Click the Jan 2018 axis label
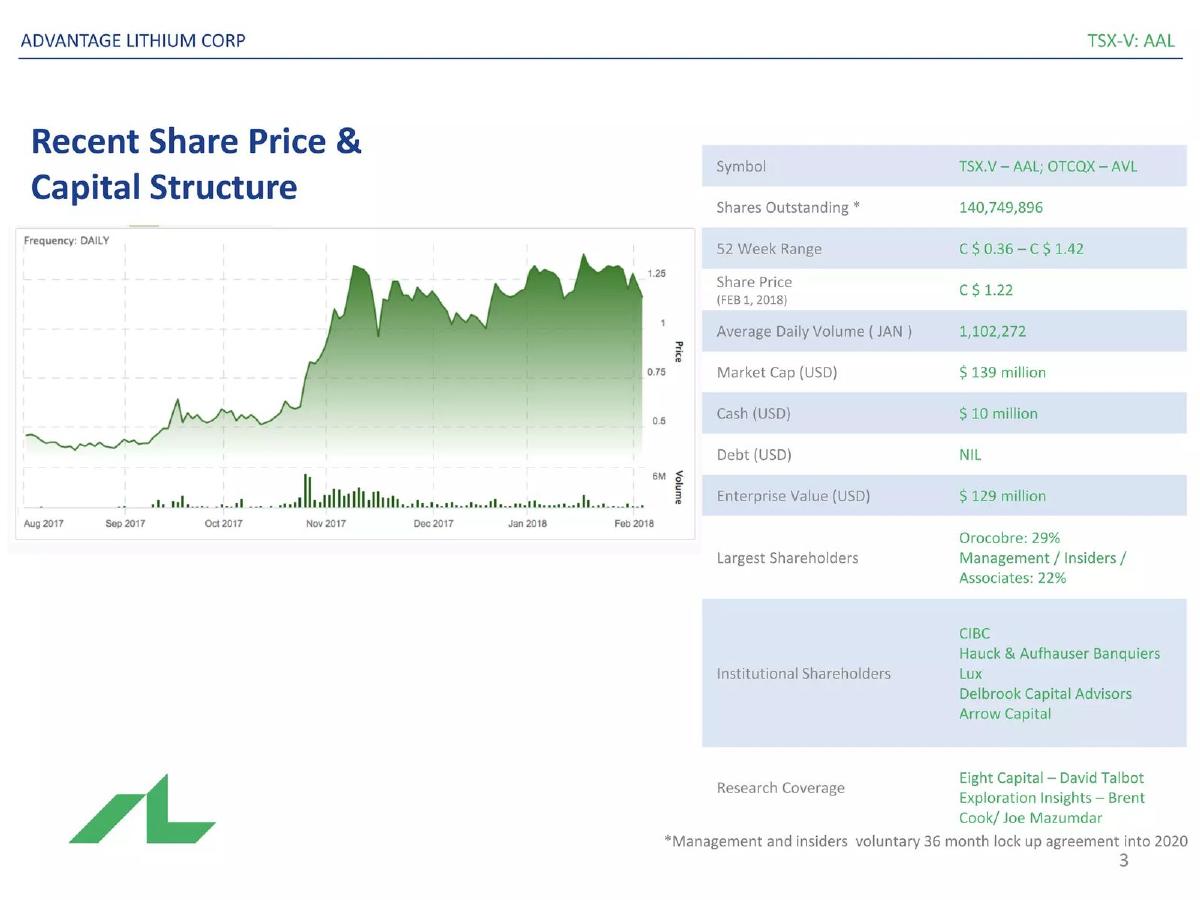Viewport: 1200px width, 900px height. click(527, 524)
